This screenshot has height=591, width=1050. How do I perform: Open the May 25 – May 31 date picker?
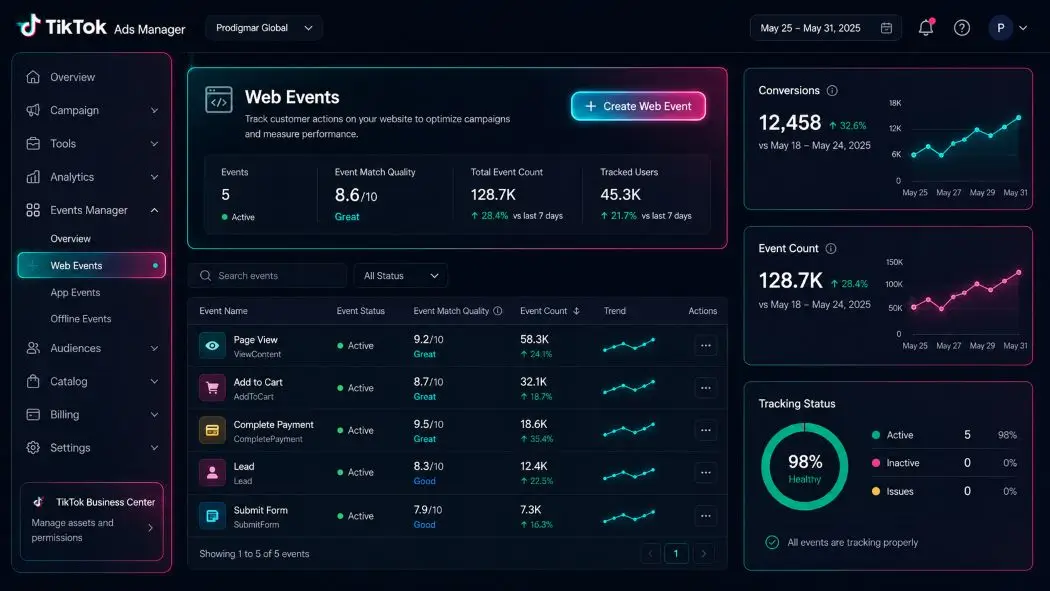pyautogui.click(x=826, y=28)
